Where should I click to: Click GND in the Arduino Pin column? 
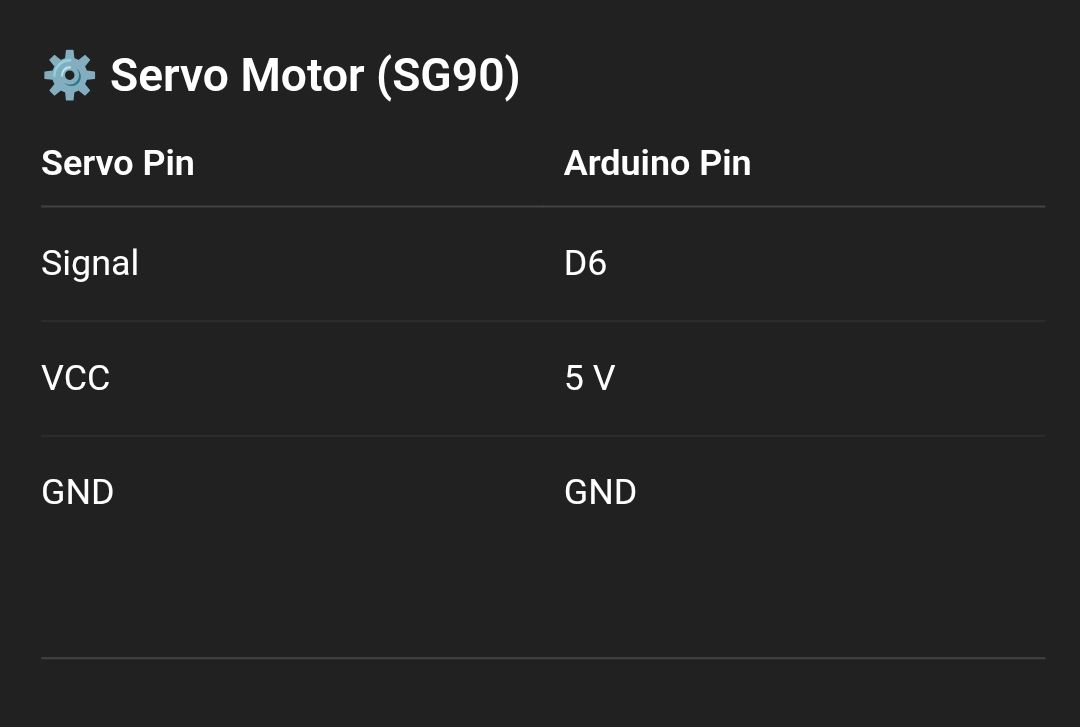coord(600,492)
